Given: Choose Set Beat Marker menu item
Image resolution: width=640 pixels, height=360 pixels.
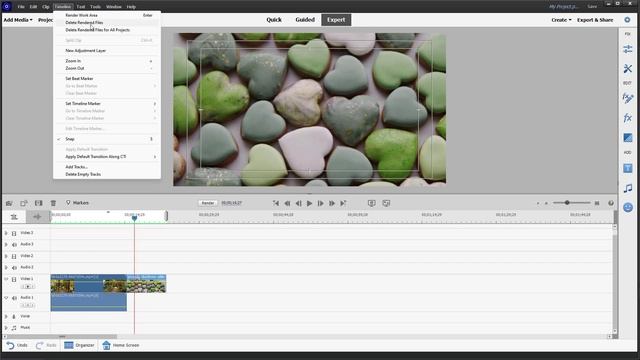Looking at the screenshot, I should 79,78.
